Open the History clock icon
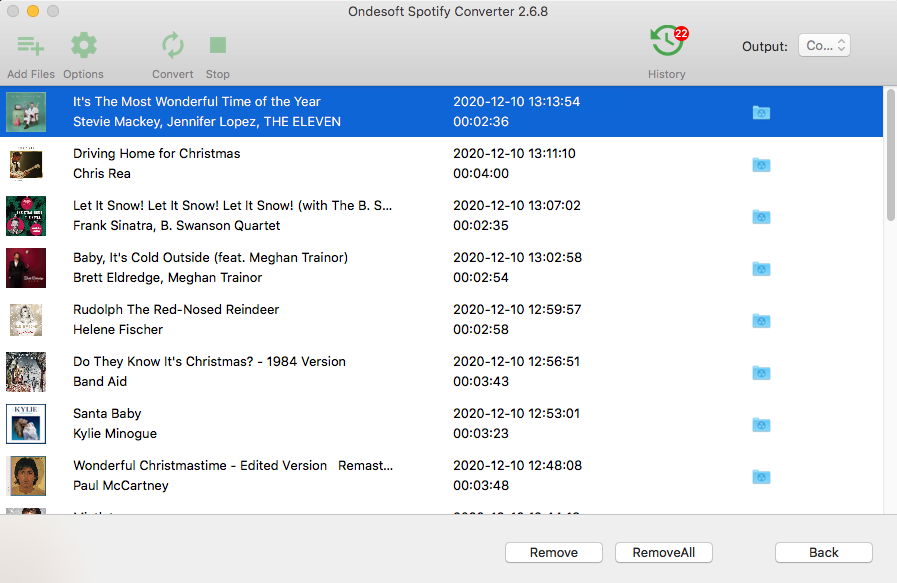The height and width of the screenshot is (583, 897). [667, 41]
